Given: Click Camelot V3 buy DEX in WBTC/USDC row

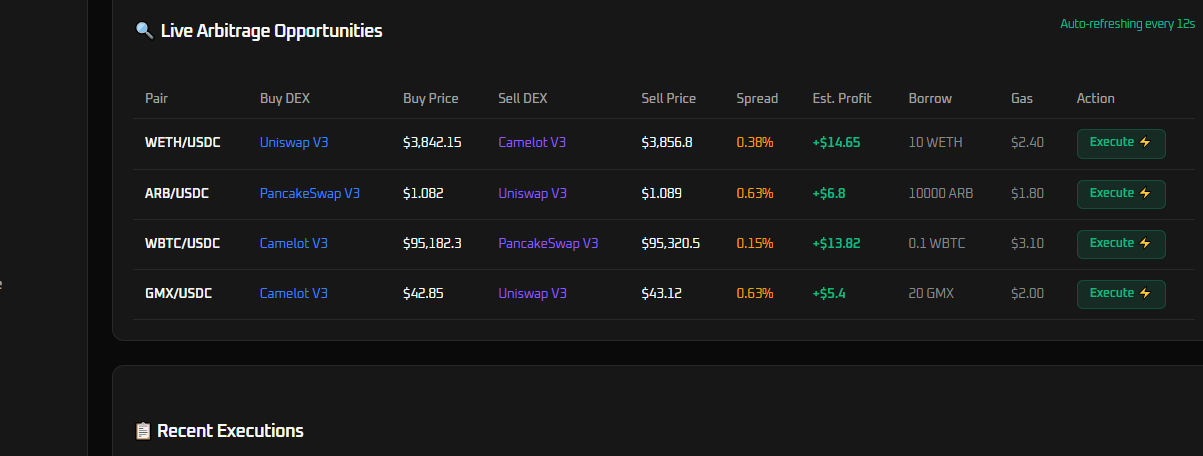Looking at the screenshot, I should [294, 243].
